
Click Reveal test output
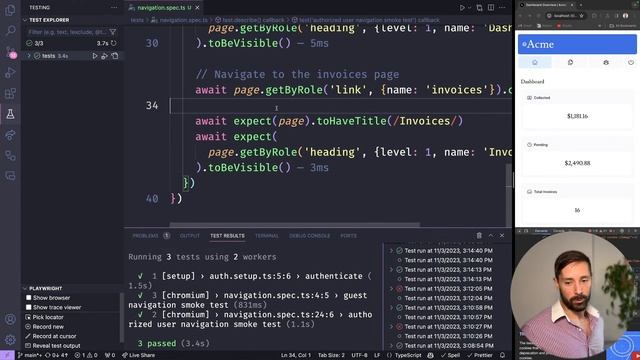[x=53, y=346]
